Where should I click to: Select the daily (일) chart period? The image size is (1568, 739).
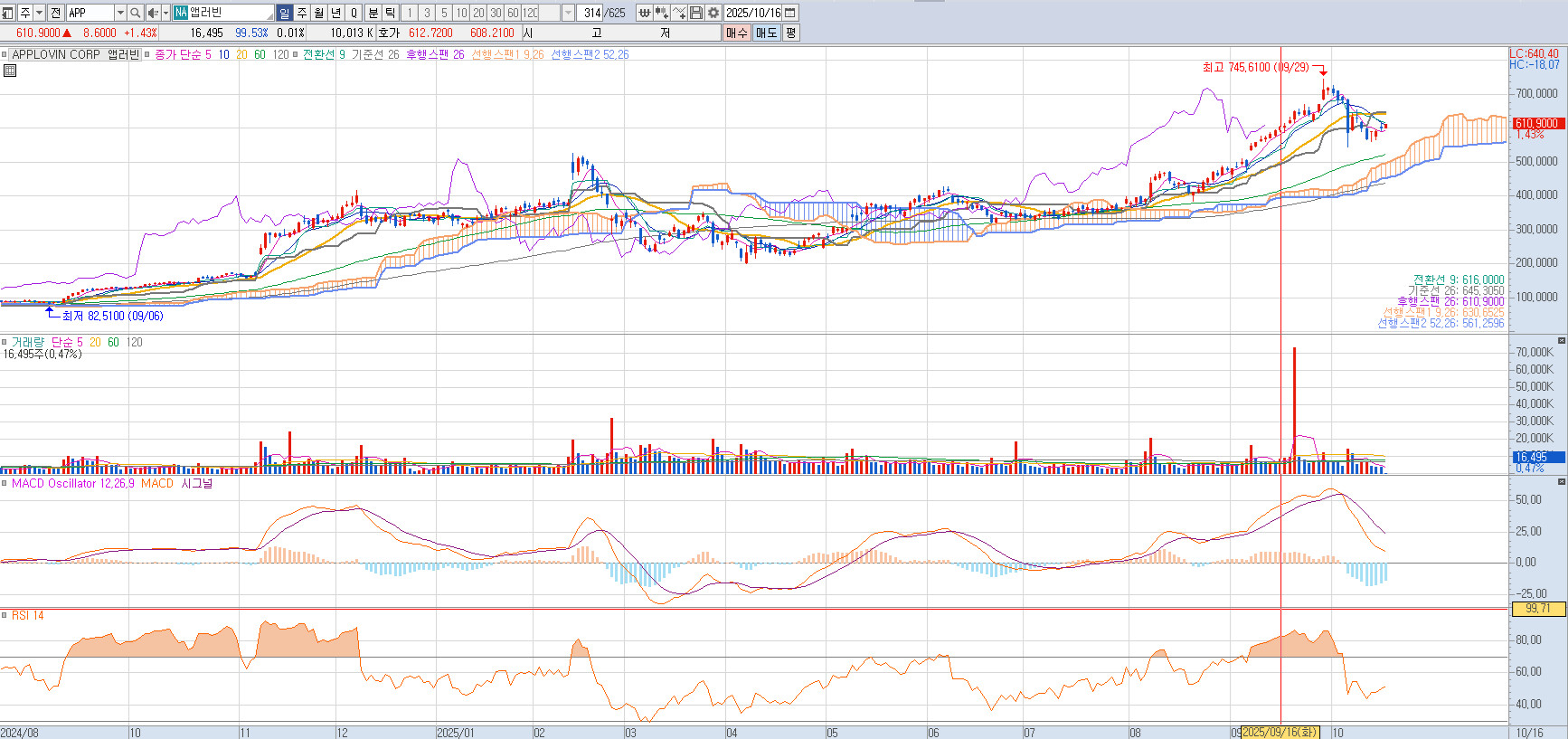pyautogui.click(x=285, y=13)
